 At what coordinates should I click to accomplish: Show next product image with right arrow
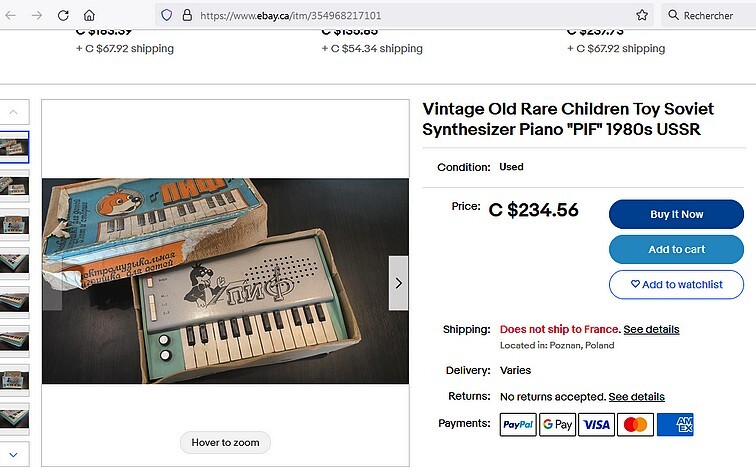coord(398,283)
